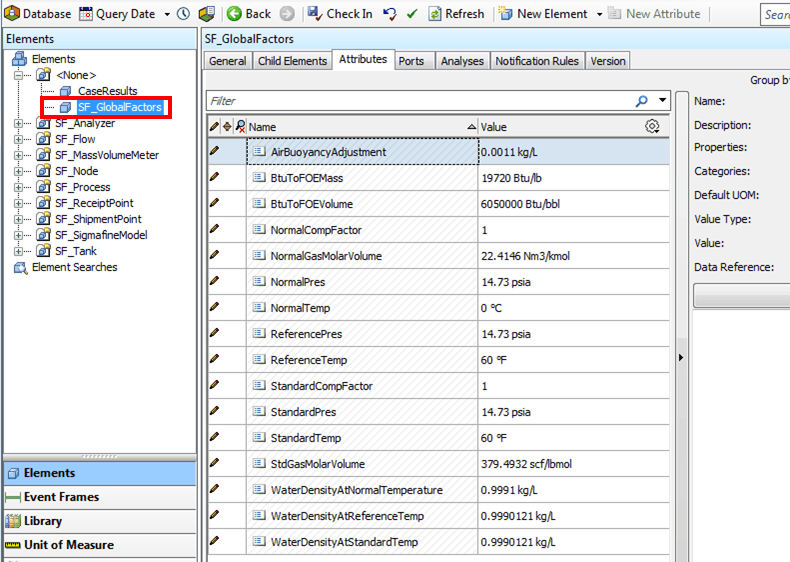Click the green Back arrow icon

tap(234, 14)
